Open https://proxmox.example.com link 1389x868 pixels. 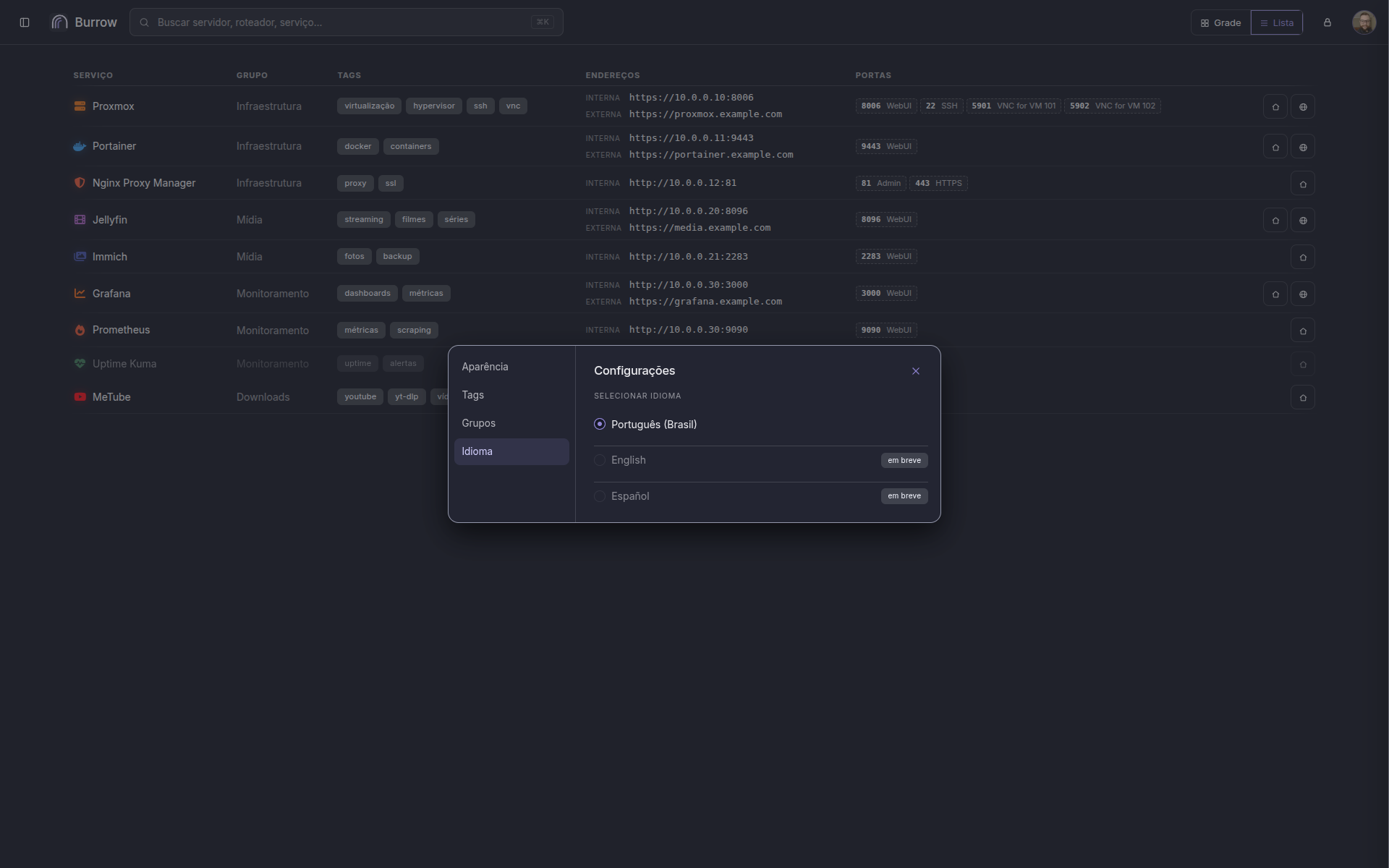coord(705,114)
